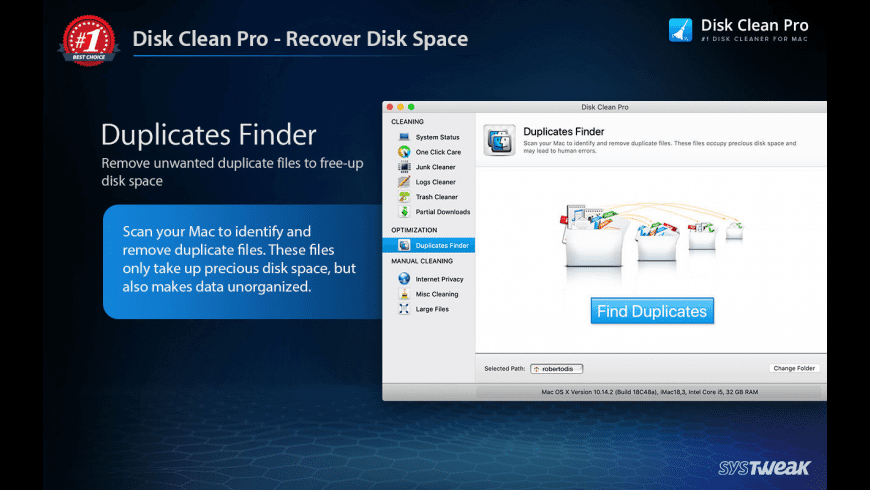Click the Change Folder button
The width and height of the screenshot is (870, 490).
point(794,368)
